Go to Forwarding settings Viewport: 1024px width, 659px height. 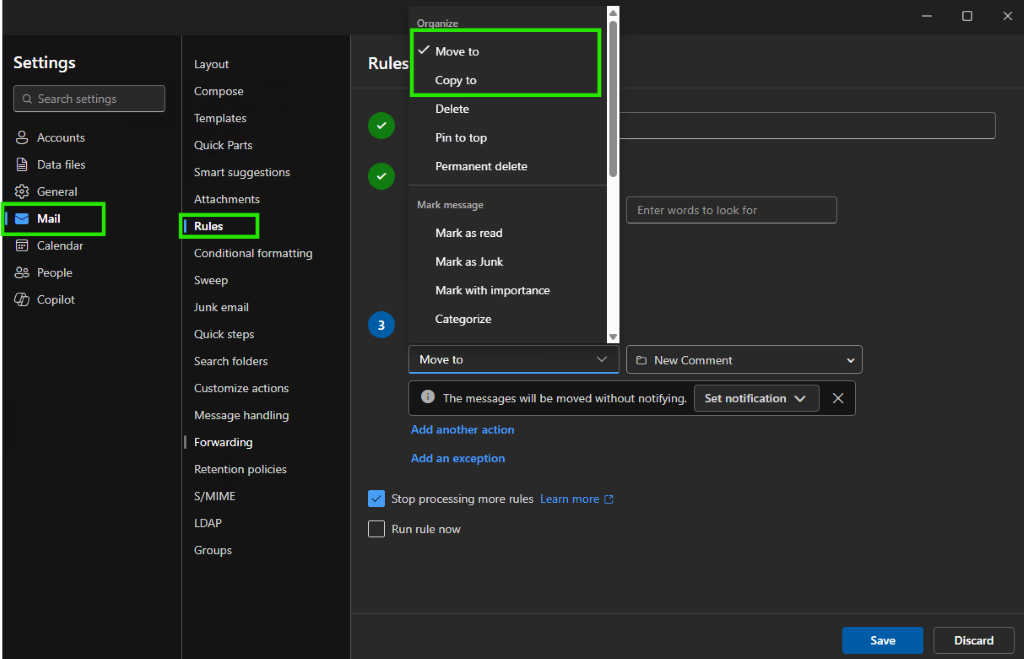223,442
